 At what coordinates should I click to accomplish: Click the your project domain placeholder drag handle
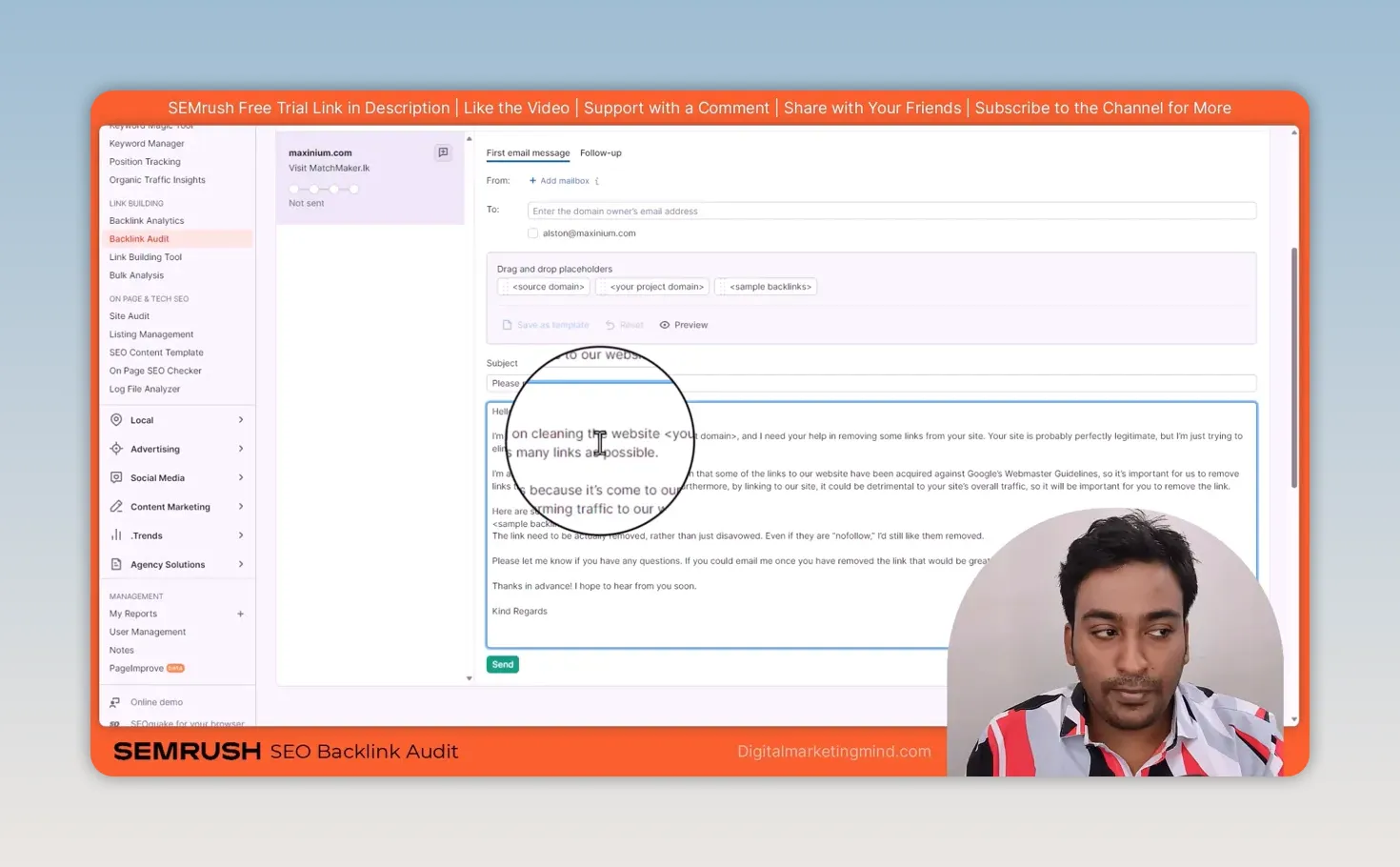click(603, 287)
